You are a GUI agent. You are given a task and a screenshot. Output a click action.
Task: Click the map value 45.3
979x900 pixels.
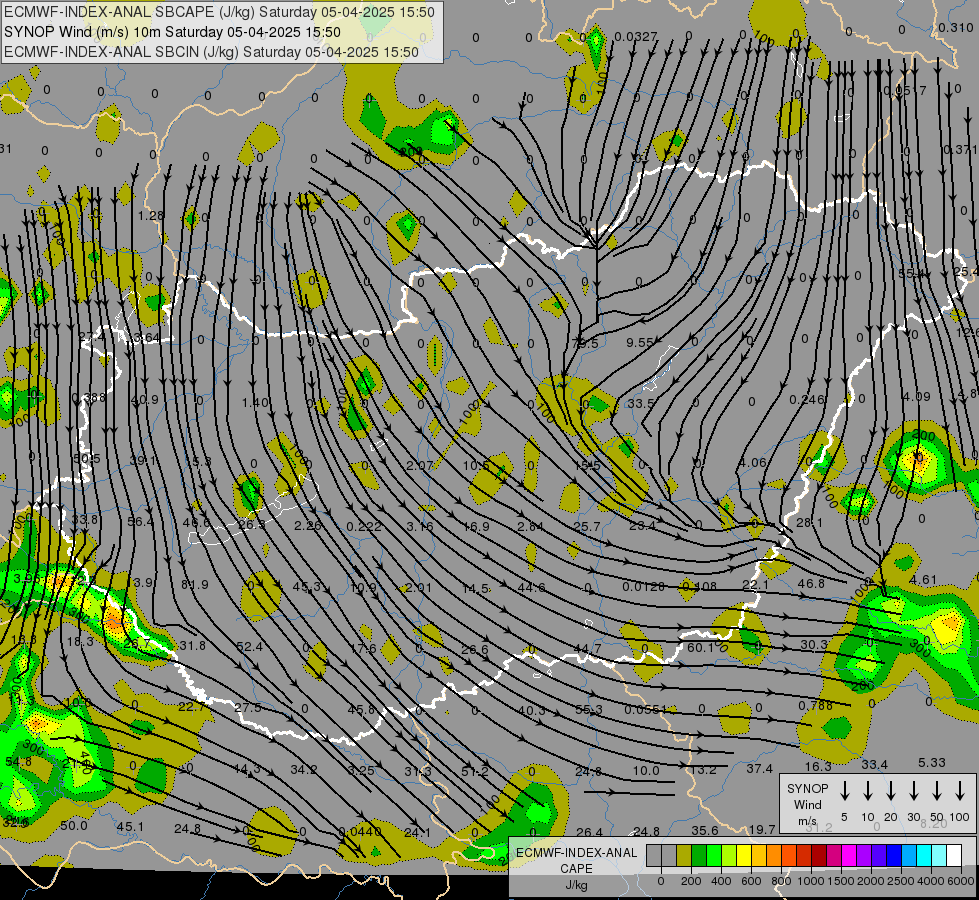[307, 586]
